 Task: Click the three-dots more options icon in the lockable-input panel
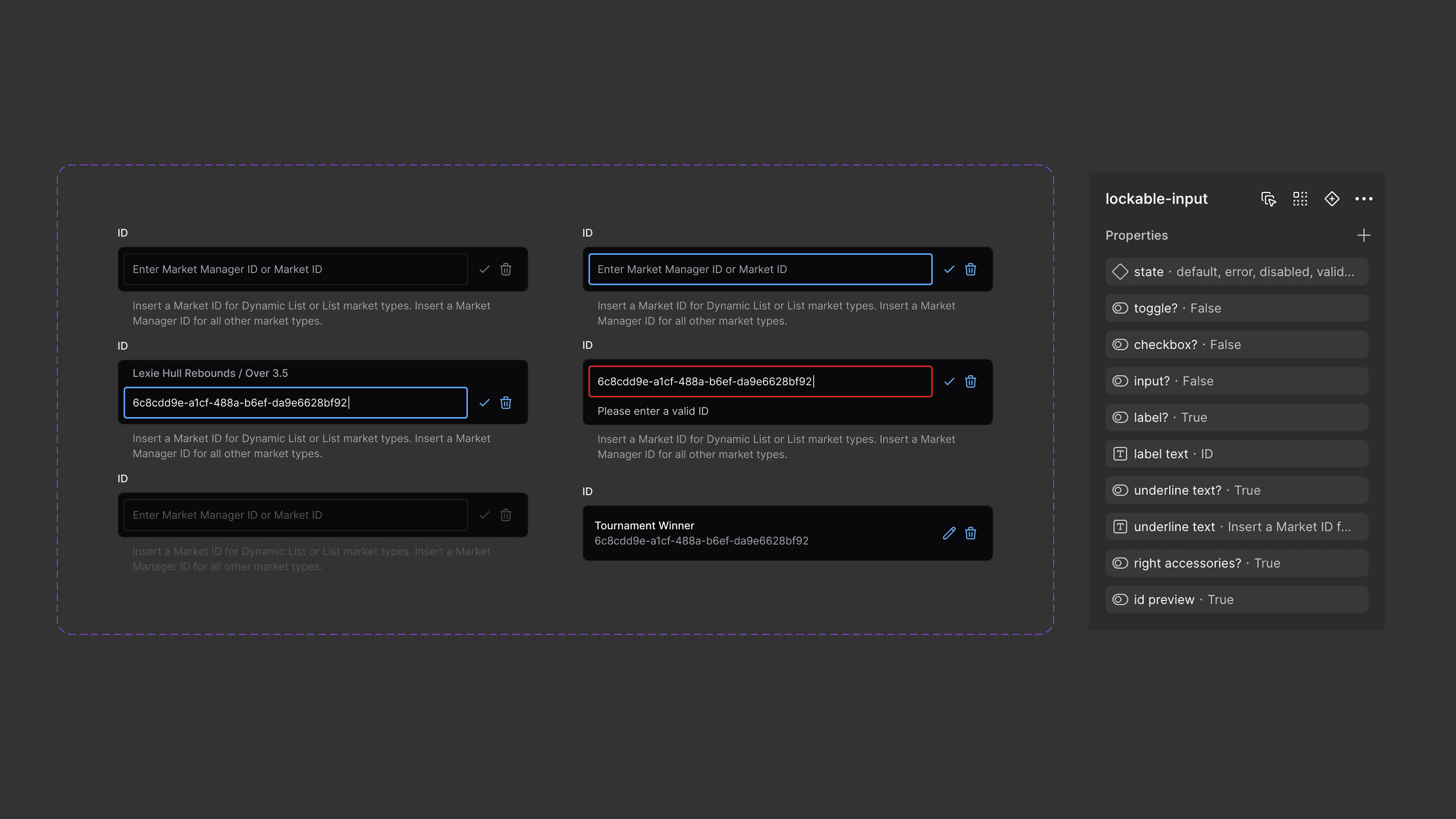pyautogui.click(x=1363, y=199)
